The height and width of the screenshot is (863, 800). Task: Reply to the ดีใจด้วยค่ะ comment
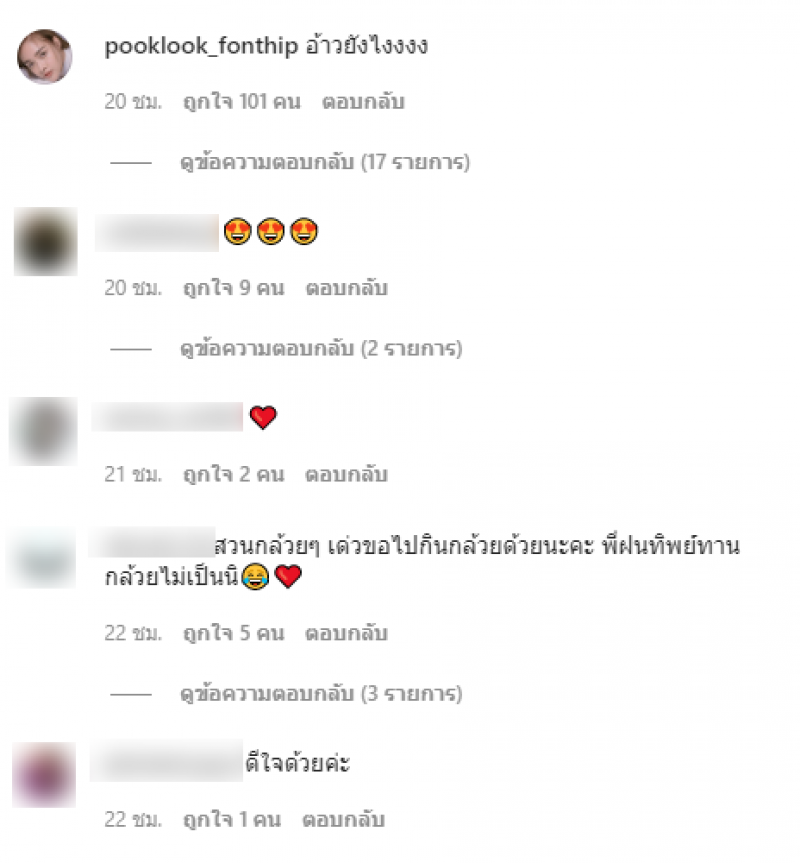pyautogui.click(x=343, y=820)
